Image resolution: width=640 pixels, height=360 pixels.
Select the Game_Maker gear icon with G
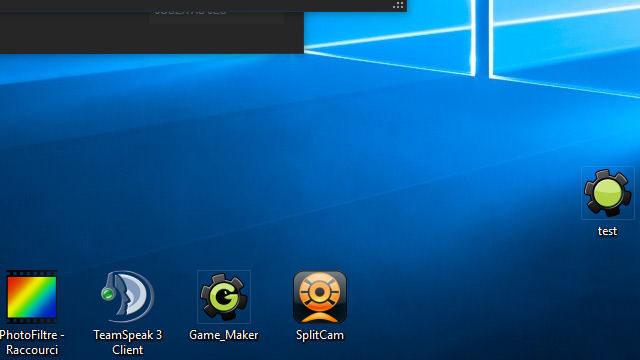224,297
